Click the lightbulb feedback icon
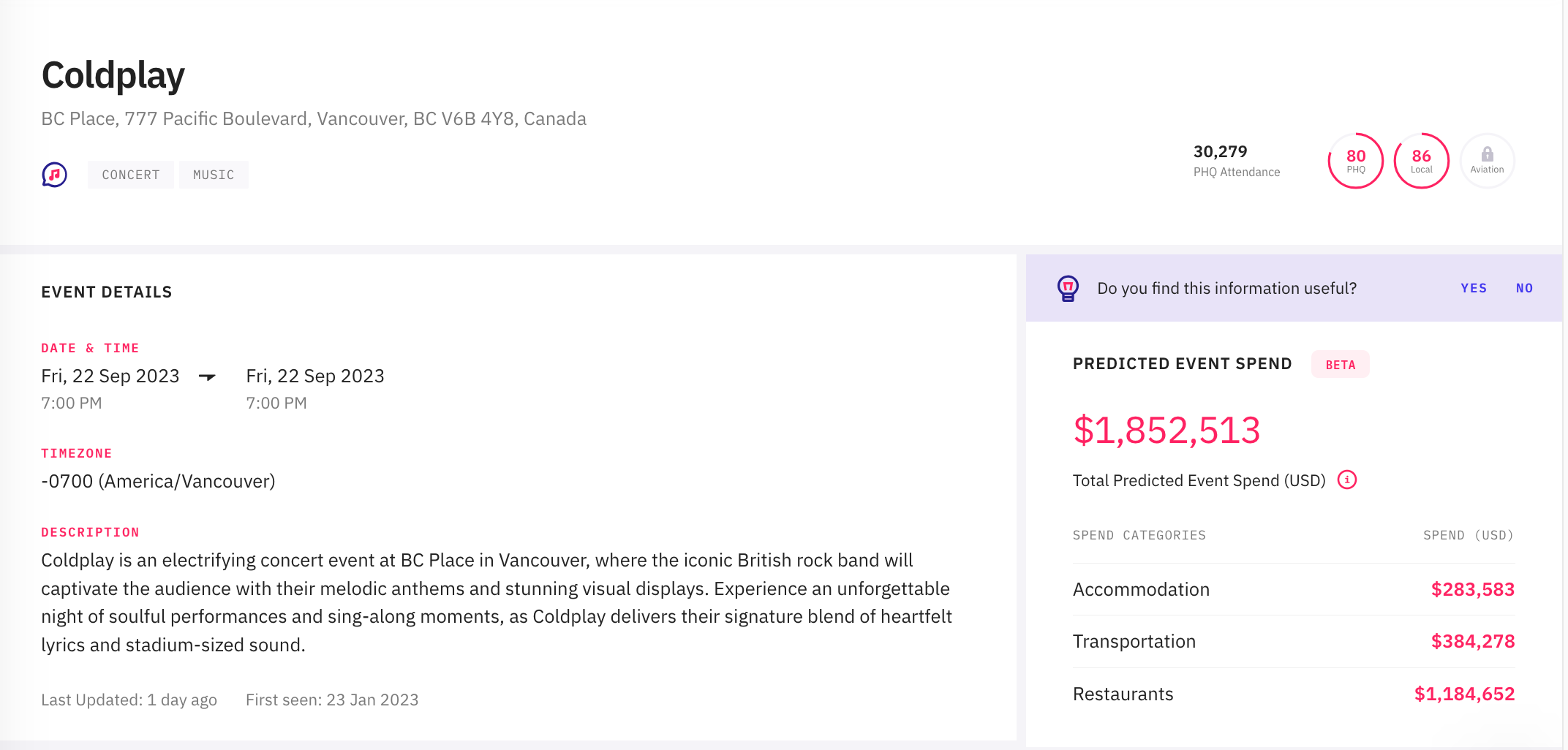Image resolution: width=1568 pixels, height=750 pixels. pyautogui.click(x=1068, y=289)
